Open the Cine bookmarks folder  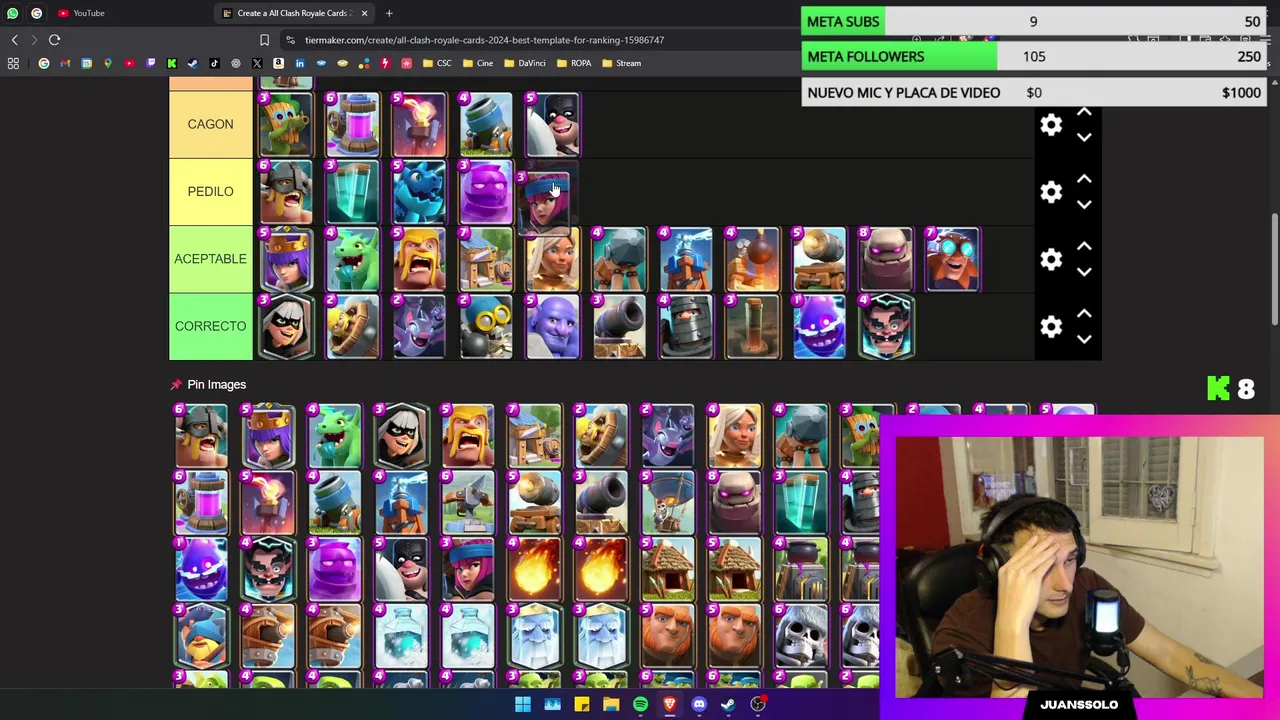477,63
